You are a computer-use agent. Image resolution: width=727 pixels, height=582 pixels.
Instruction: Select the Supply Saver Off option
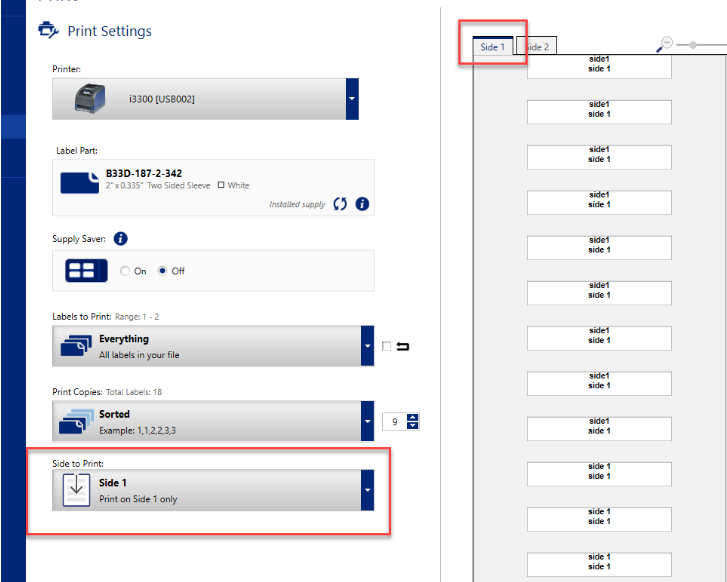point(163,271)
